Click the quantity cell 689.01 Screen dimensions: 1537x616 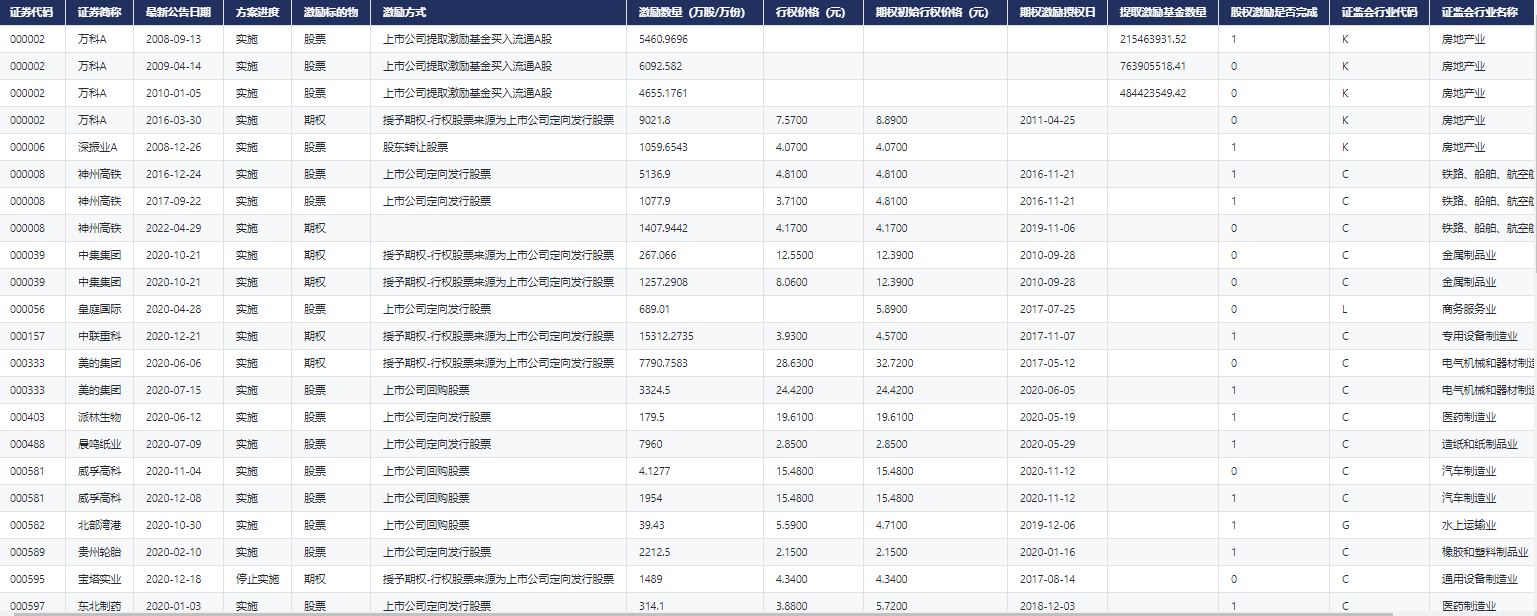[x=654, y=309]
